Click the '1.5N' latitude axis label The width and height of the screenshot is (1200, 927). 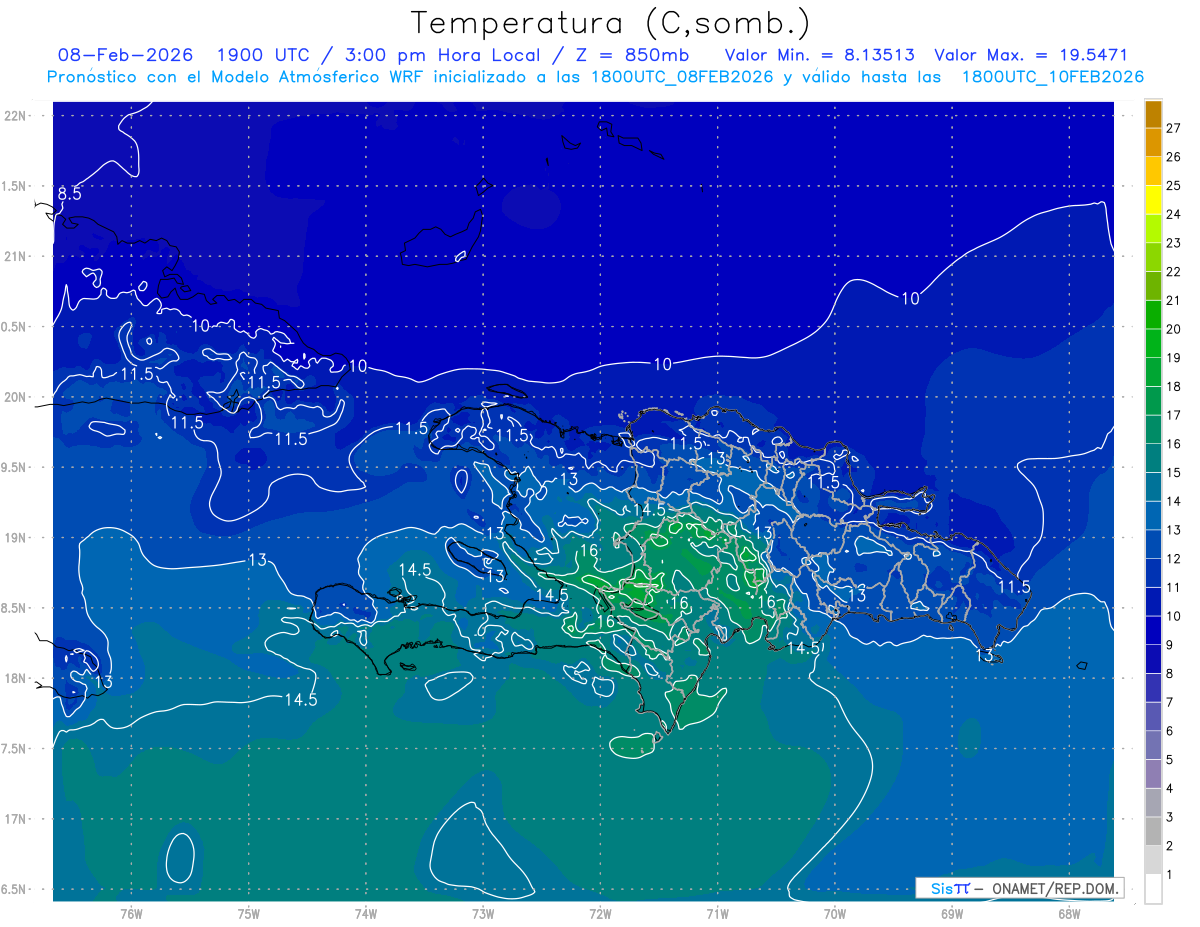[16, 186]
